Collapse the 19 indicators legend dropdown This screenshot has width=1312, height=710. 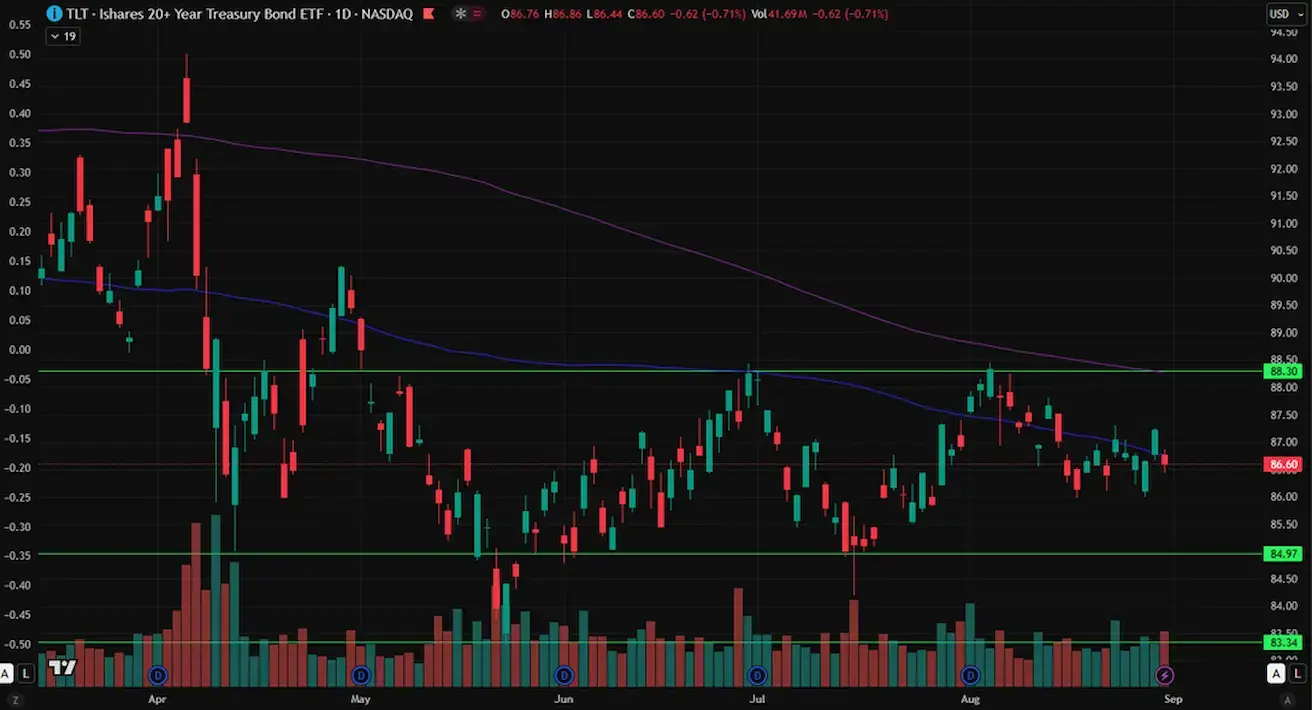point(63,36)
